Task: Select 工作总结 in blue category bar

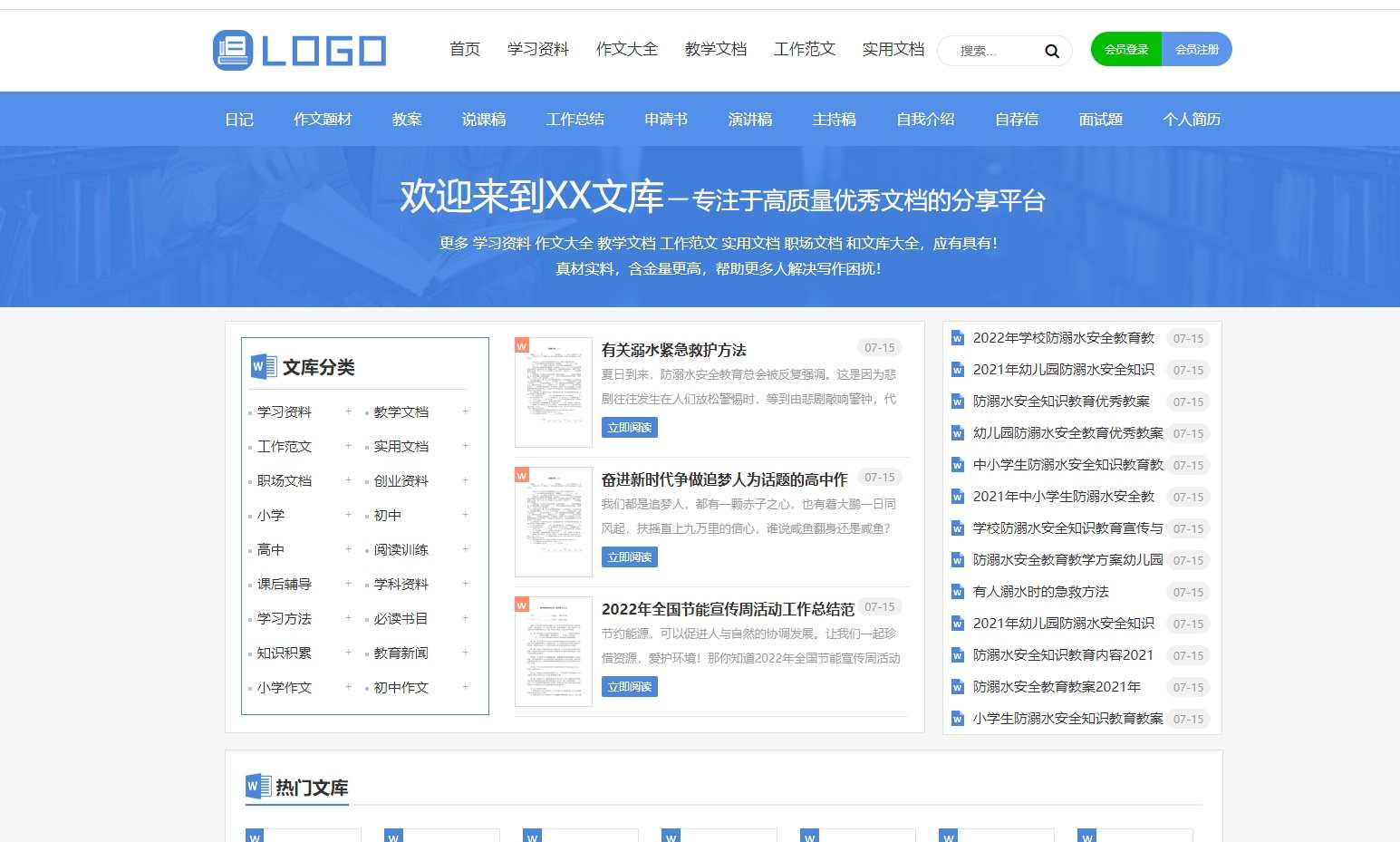Action: 575,119
